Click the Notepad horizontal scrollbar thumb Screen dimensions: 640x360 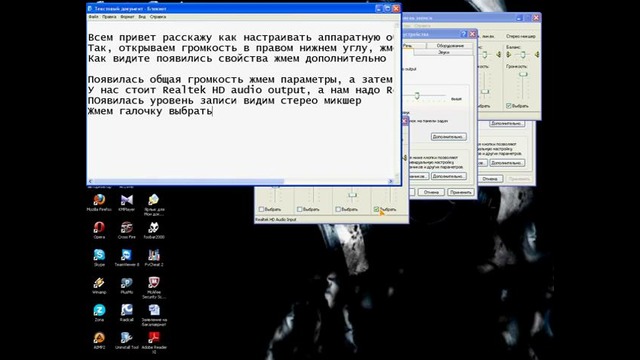pos(189,181)
